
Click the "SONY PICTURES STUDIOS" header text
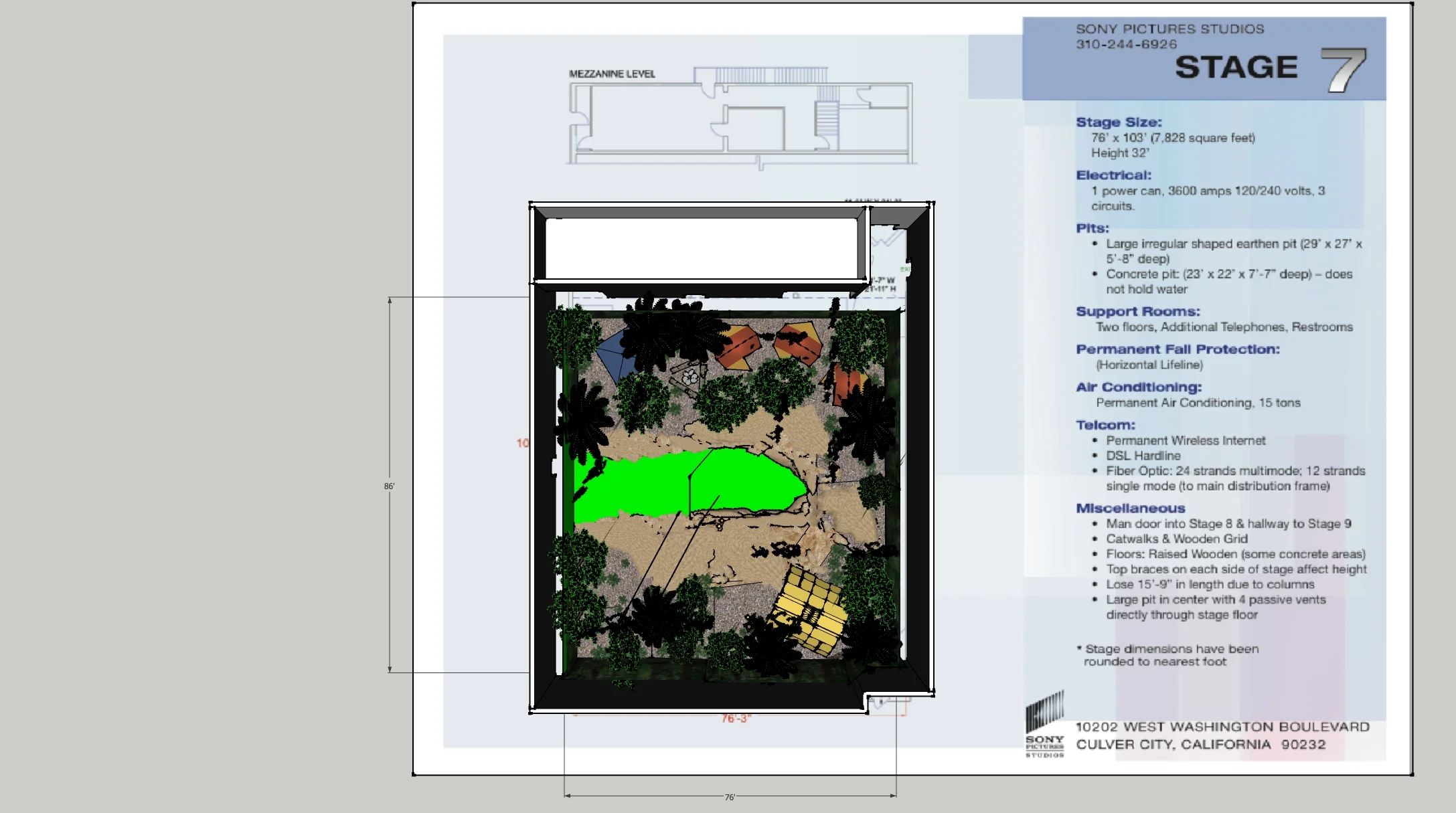[x=1169, y=29]
